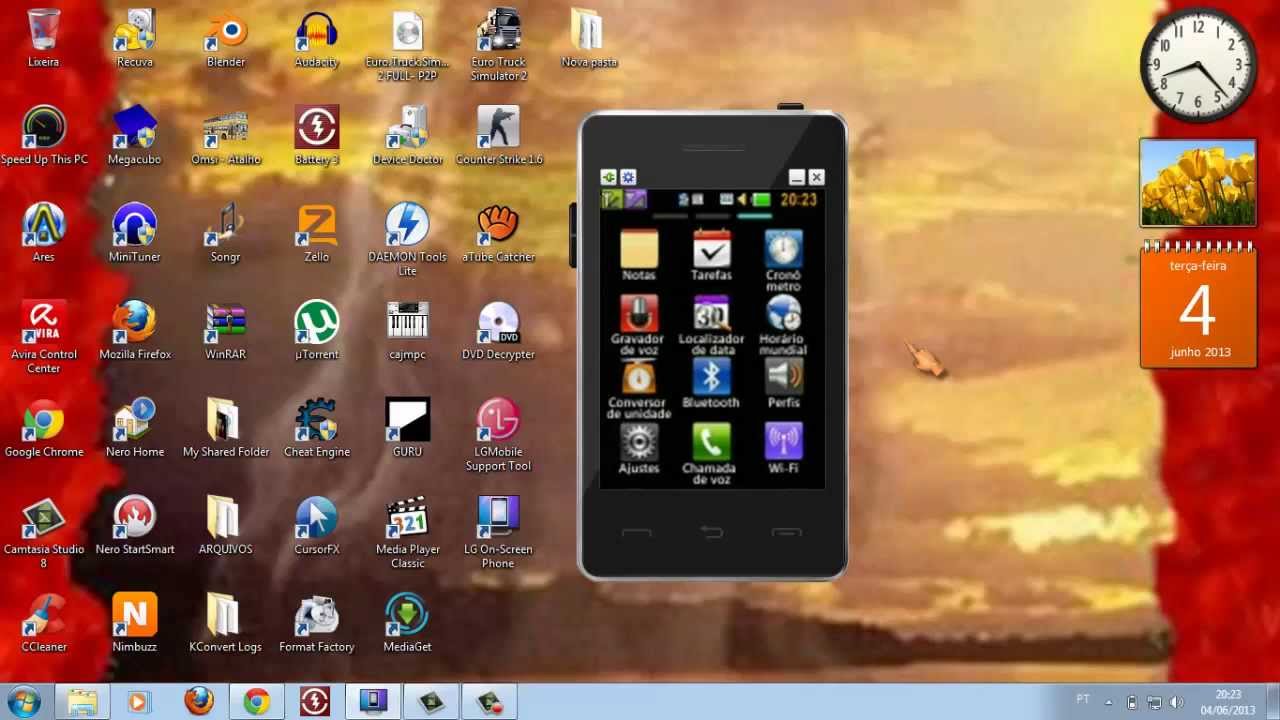This screenshot has width=1280, height=720.
Task: Select the Megacubo desktop icon
Action: [135, 135]
